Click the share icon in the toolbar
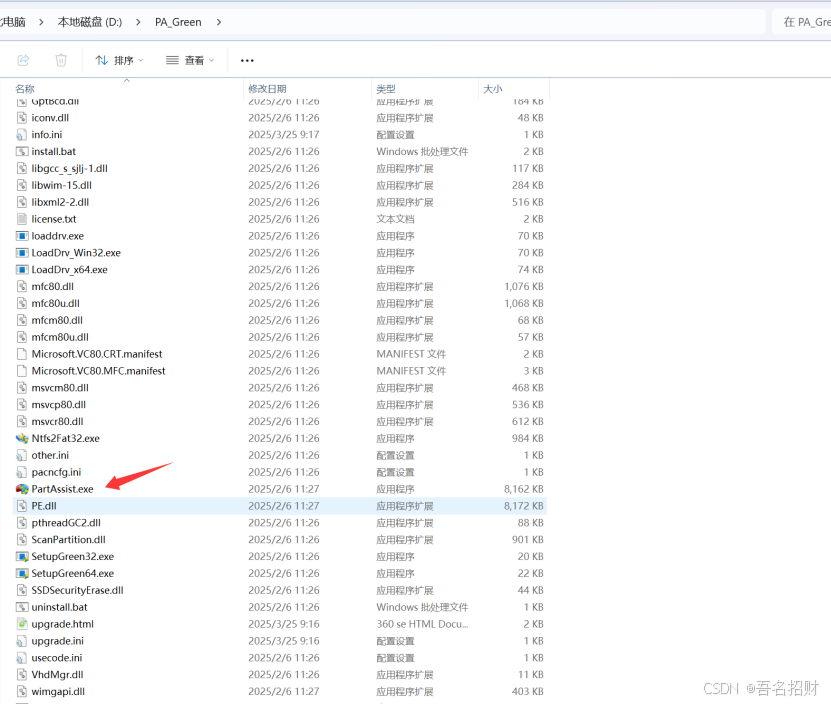The image size is (831, 704). (x=23, y=60)
